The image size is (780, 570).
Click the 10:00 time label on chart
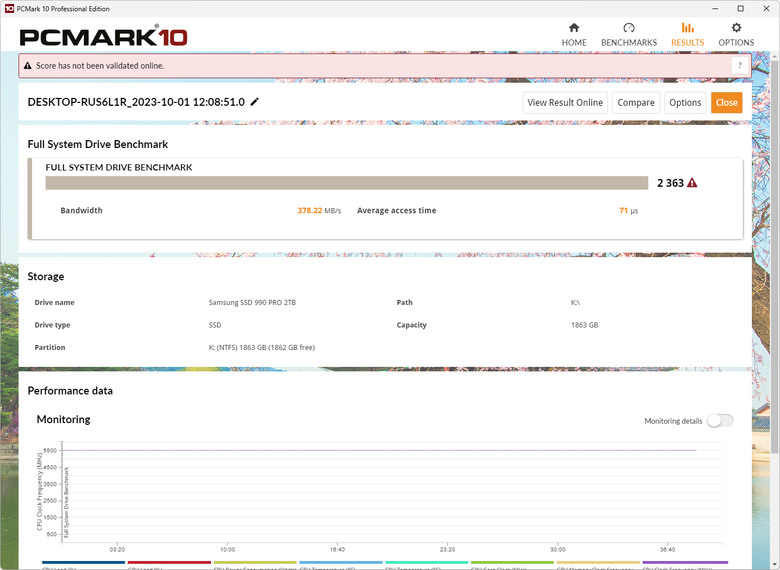pos(227,550)
